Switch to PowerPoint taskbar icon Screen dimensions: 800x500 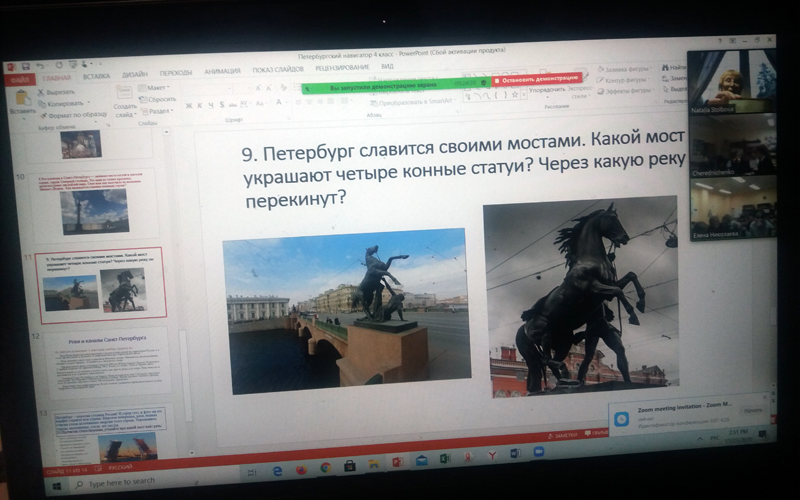tap(397, 462)
